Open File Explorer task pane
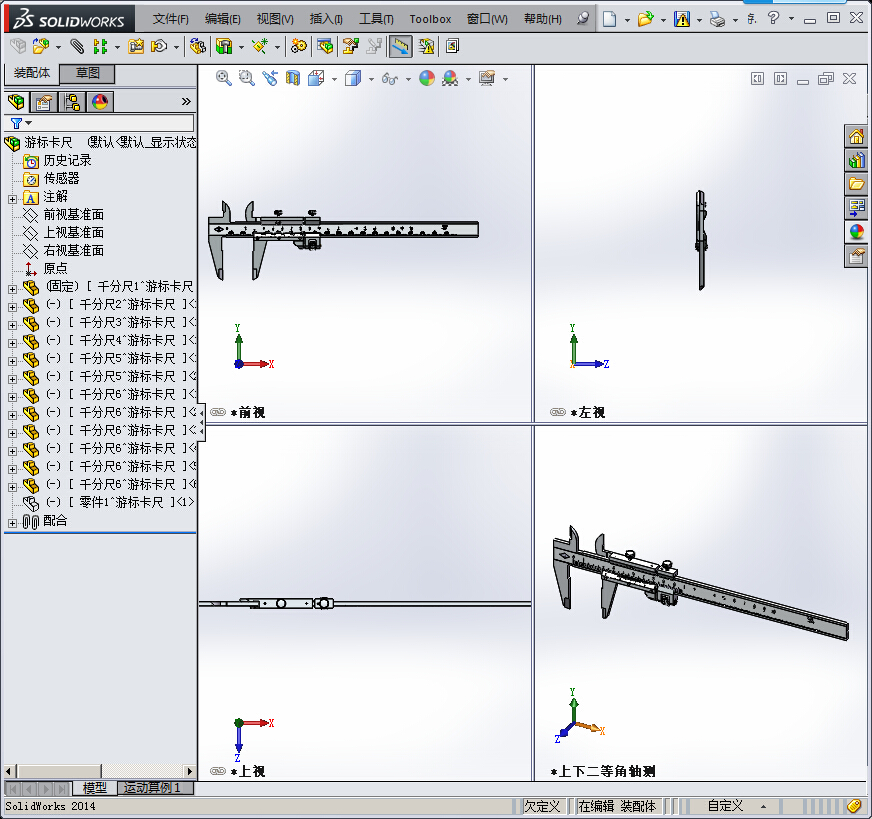This screenshot has height=819, width=872. 856,184
